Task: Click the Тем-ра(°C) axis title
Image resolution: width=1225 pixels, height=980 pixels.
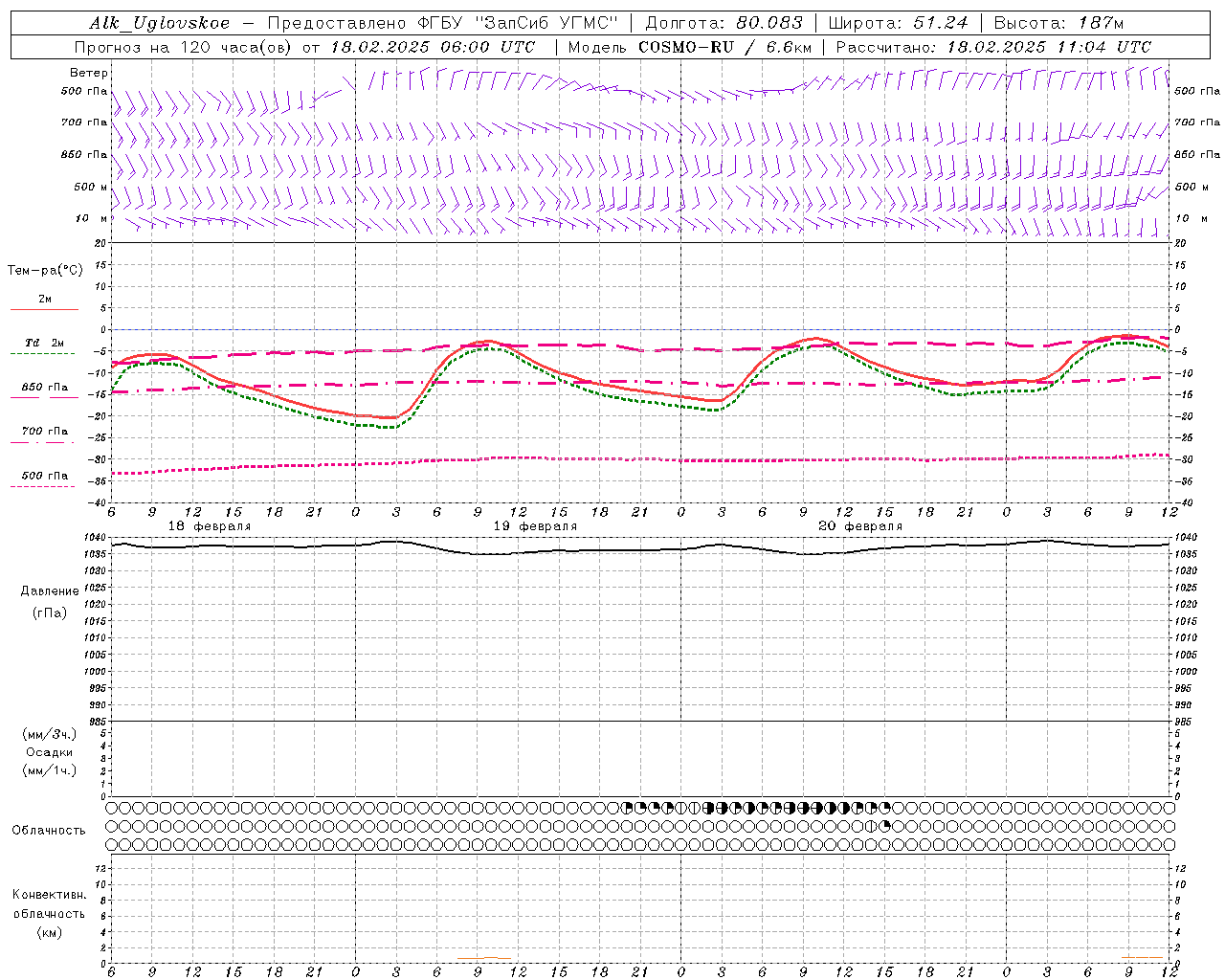Action: click(45, 271)
